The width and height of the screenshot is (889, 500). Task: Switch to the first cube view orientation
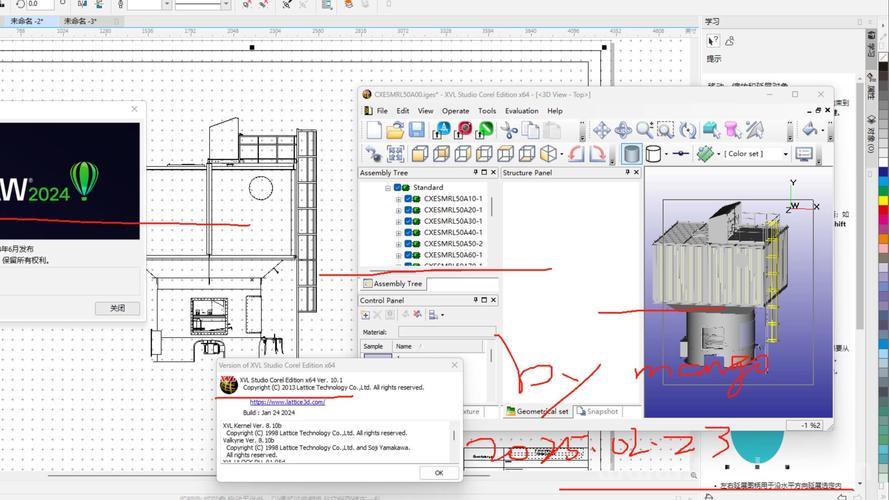(x=420, y=154)
